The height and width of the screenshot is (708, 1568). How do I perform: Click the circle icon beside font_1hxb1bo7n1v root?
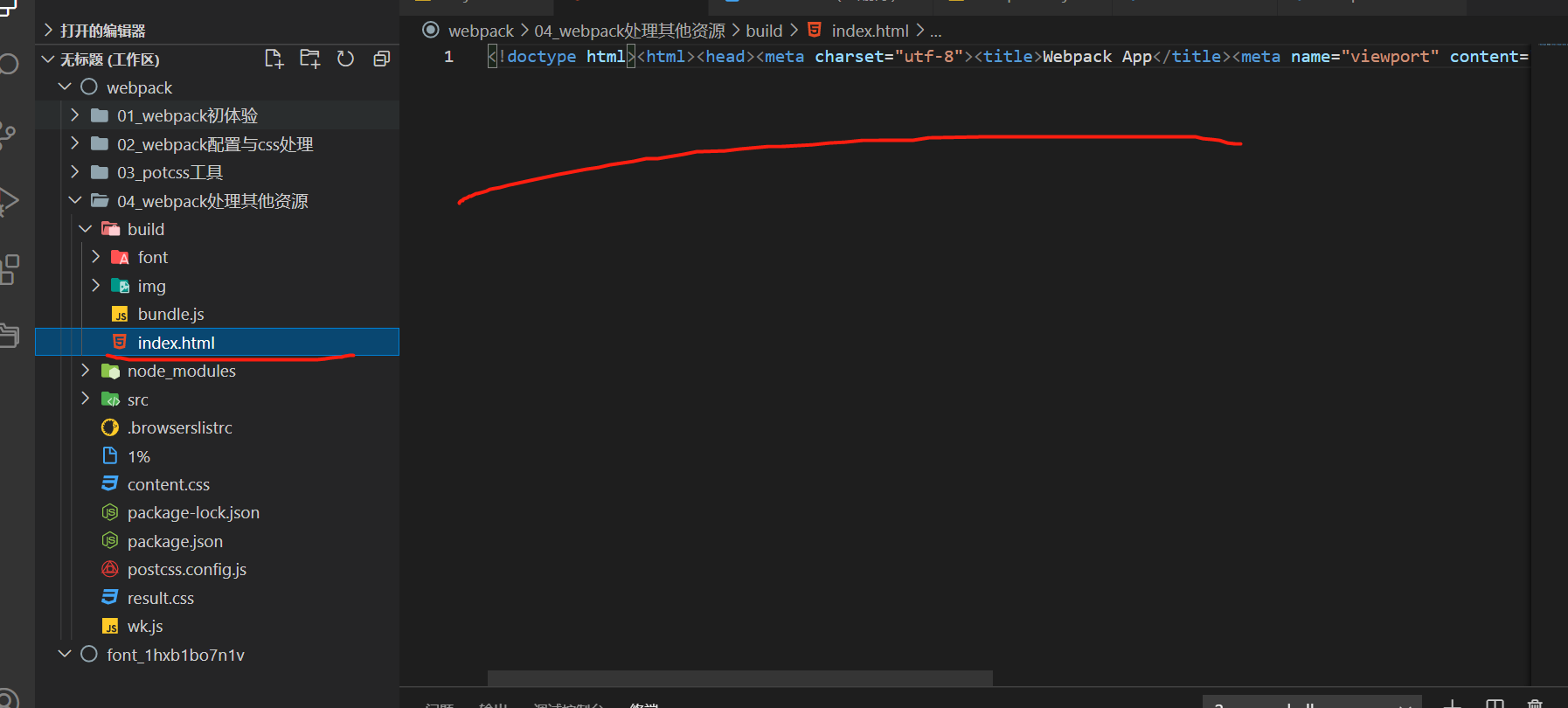pyautogui.click(x=89, y=654)
